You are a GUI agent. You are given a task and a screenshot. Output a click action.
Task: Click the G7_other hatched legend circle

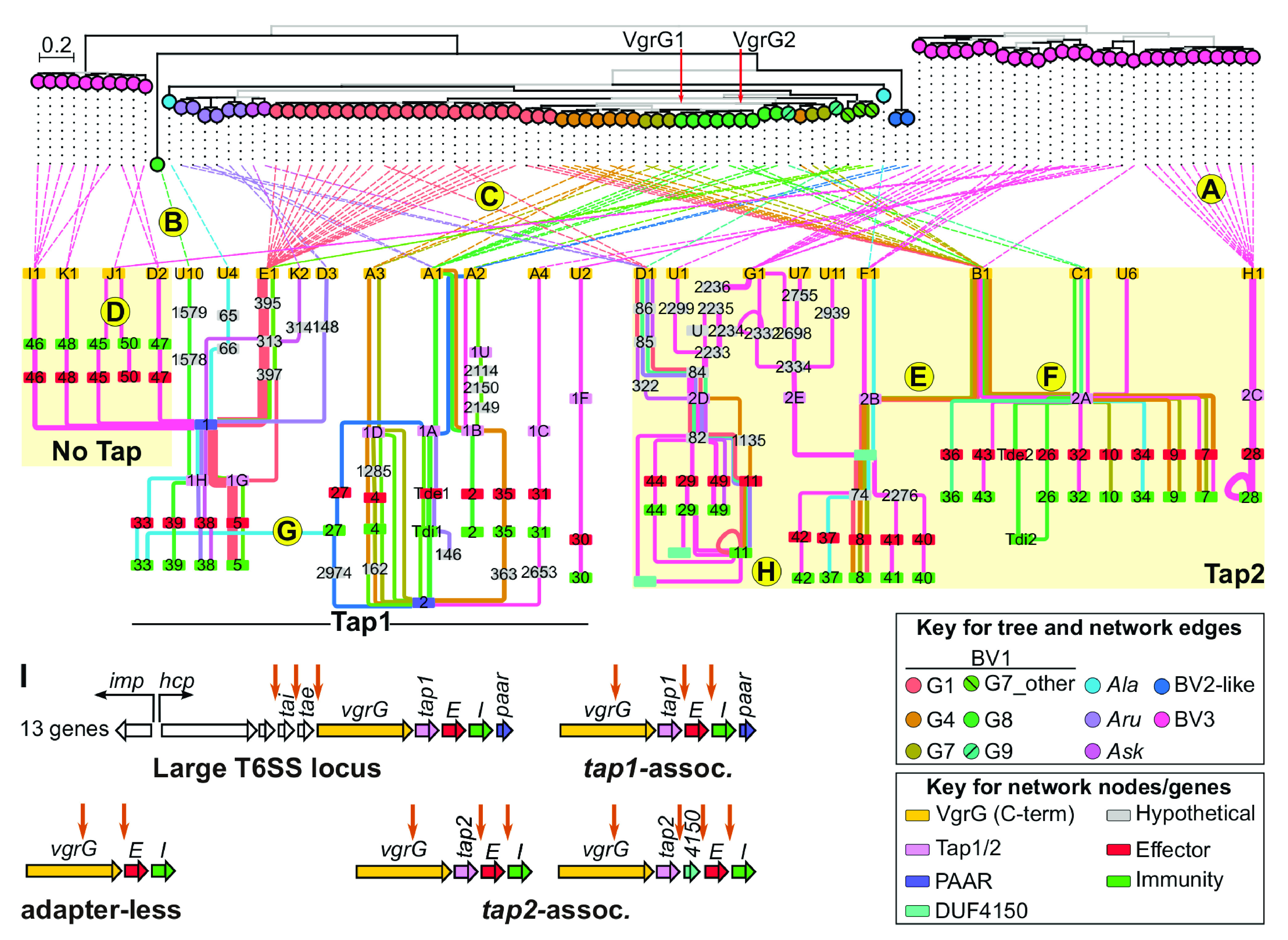click(x=971, y=683)
